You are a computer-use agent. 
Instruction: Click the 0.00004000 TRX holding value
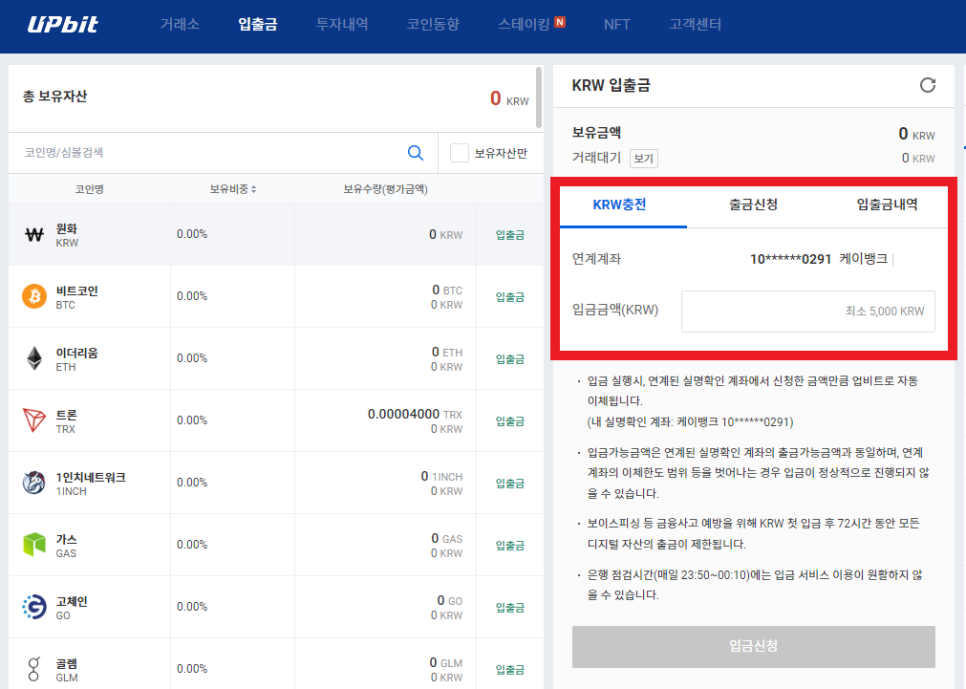(x=415, y=414)
